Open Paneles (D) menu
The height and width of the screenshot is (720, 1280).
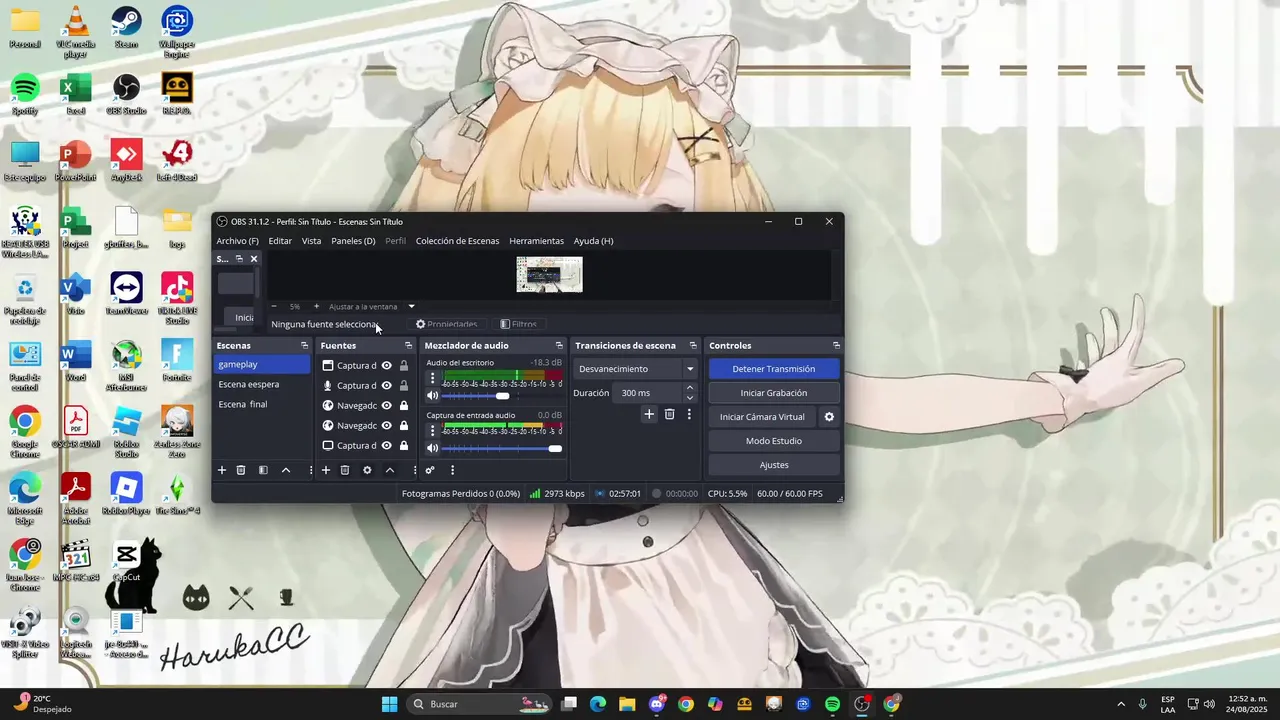coord(353,241)
